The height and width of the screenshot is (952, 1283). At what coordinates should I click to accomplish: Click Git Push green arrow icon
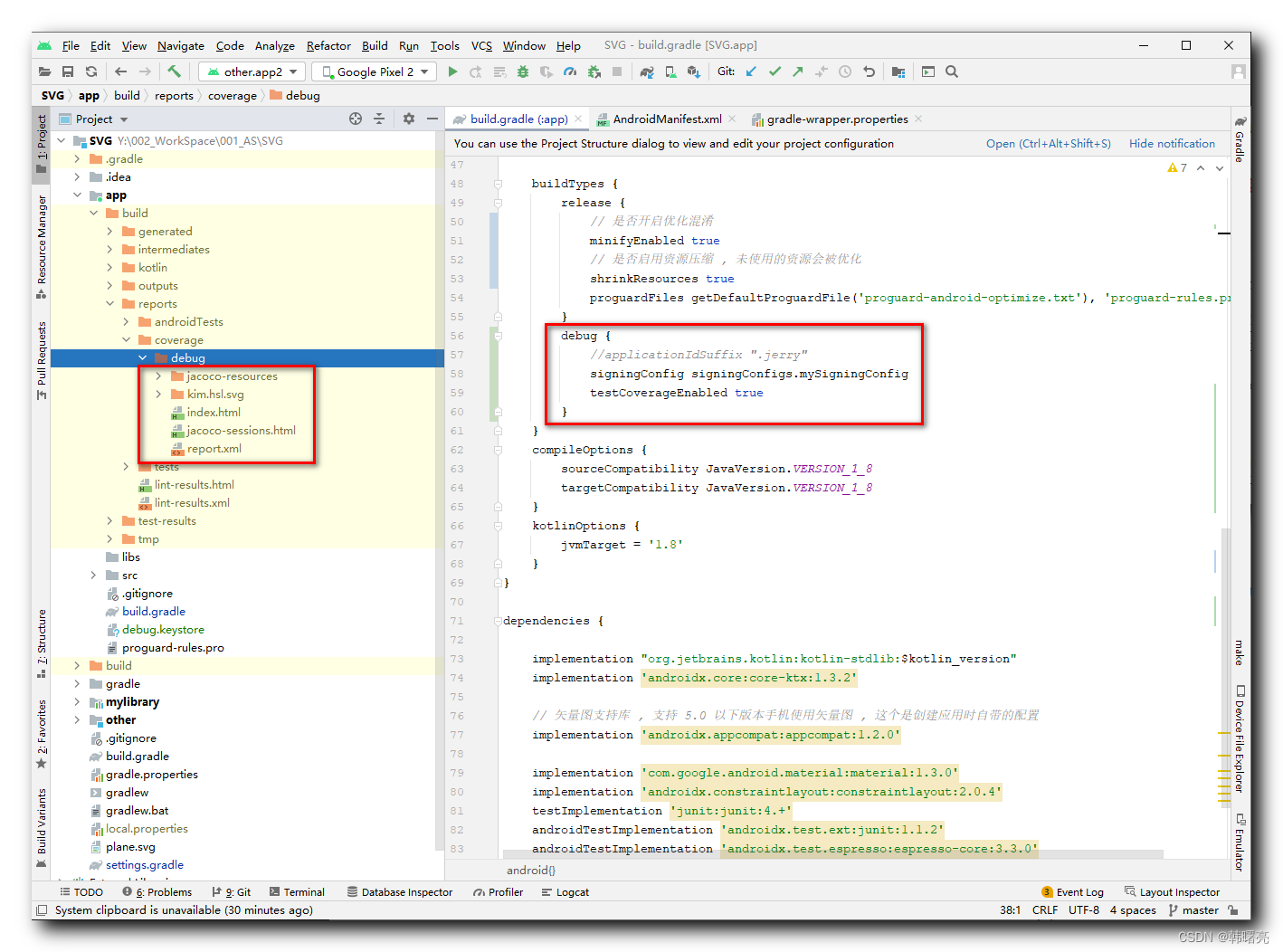(798, 71)
